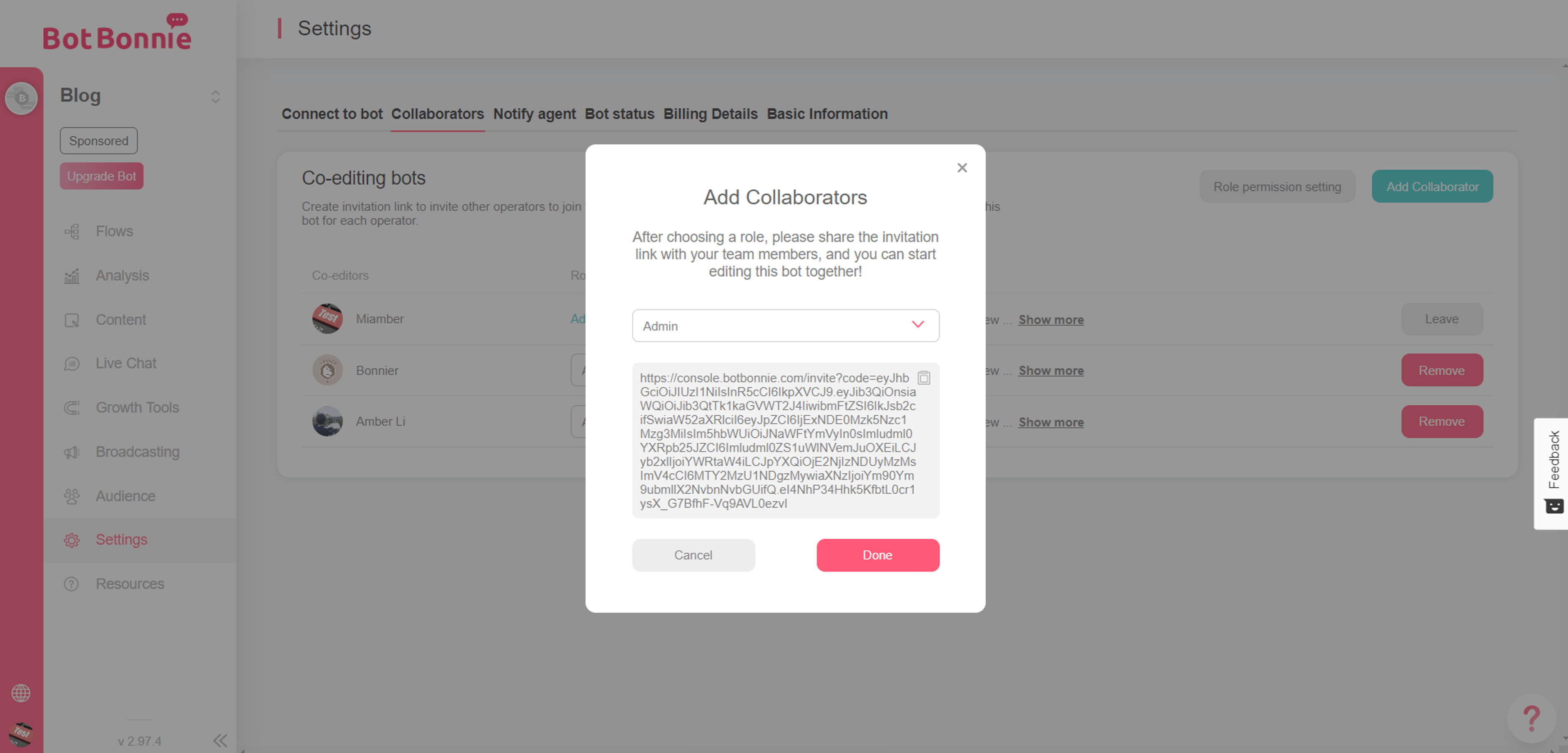Image resolution: width=1568 pixels, height=753 pixels.
Task: Expand the Blog bot switcher
Action: coord(215,97)
